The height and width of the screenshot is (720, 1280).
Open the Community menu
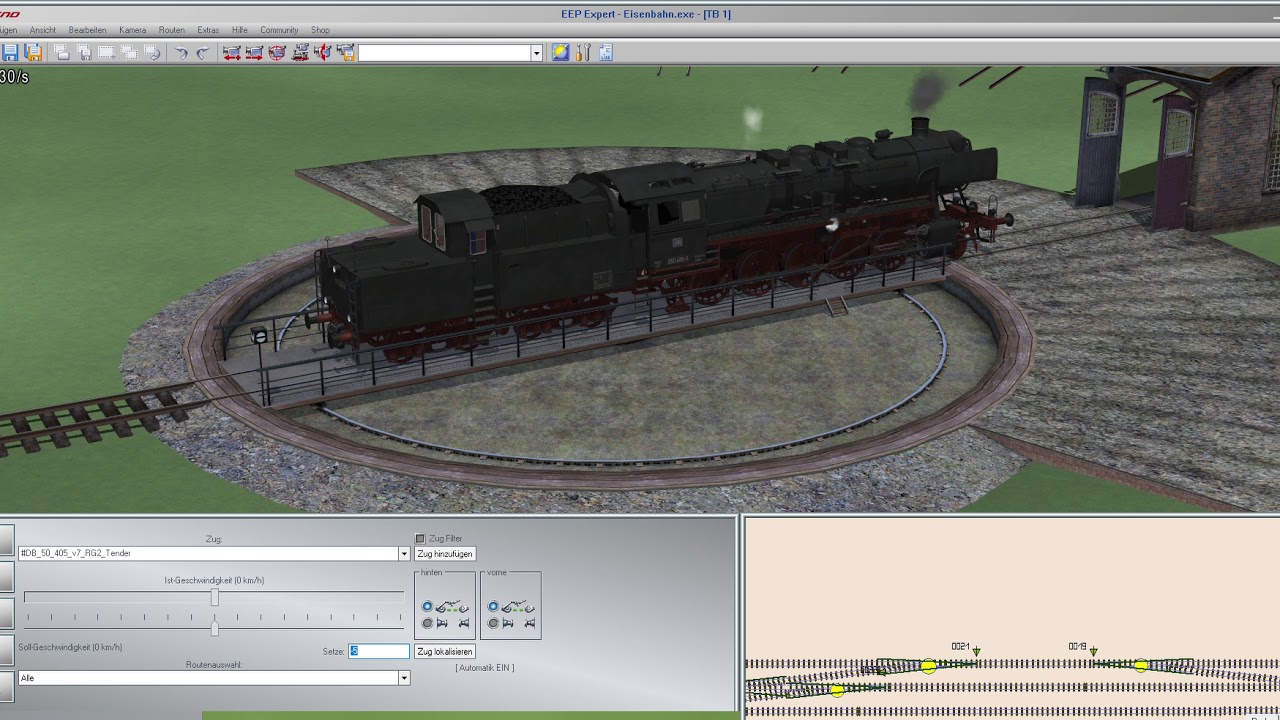coord(279,30)
